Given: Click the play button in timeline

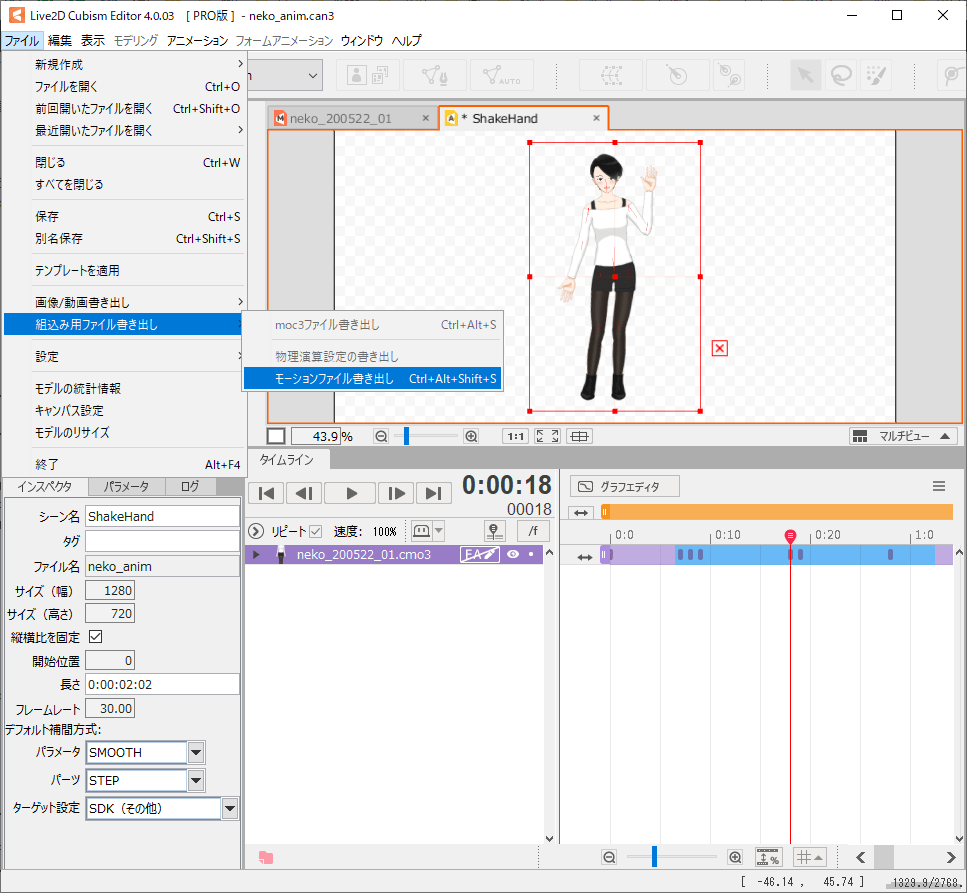Looking at the screenshot, I should tap(350, 492).
